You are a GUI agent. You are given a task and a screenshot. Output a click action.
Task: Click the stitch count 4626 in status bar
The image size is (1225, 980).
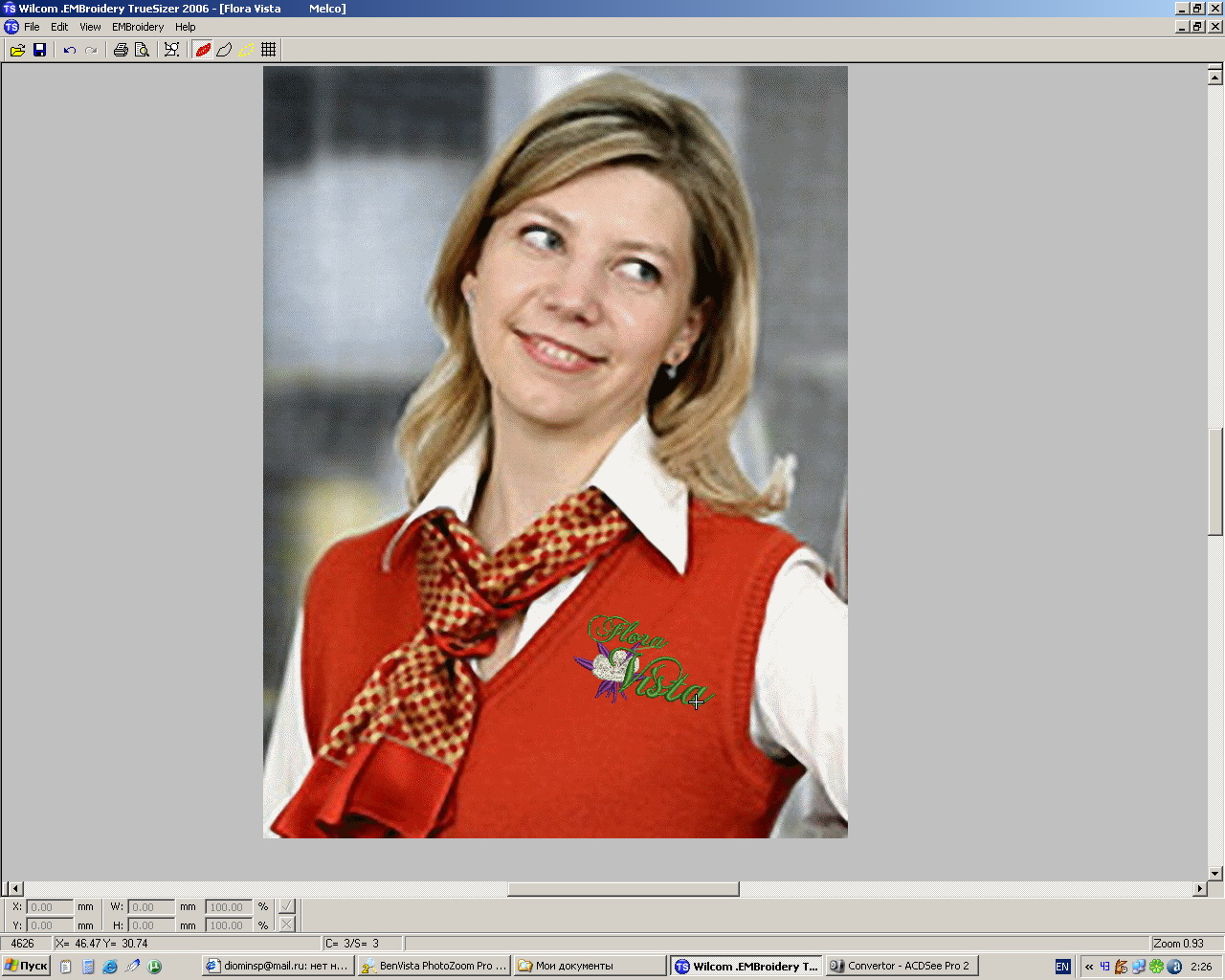pyautogui.click(x=23, y=943)
